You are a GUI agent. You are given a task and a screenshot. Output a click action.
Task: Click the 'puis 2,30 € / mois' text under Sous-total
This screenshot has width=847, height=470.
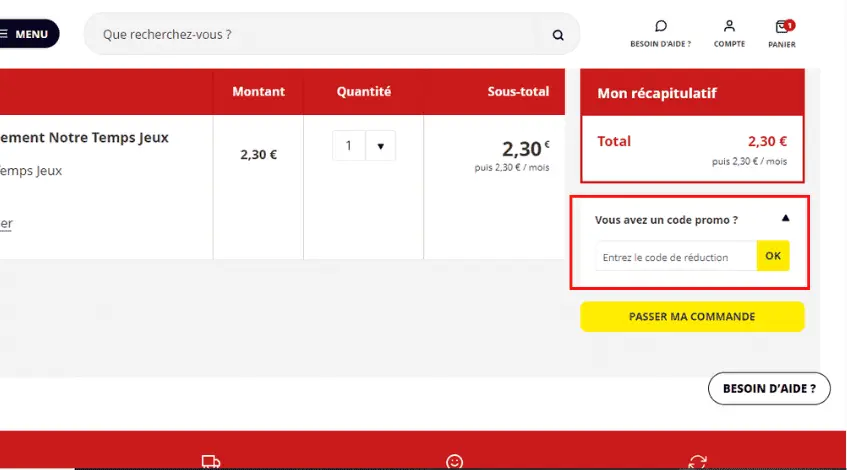512,167
